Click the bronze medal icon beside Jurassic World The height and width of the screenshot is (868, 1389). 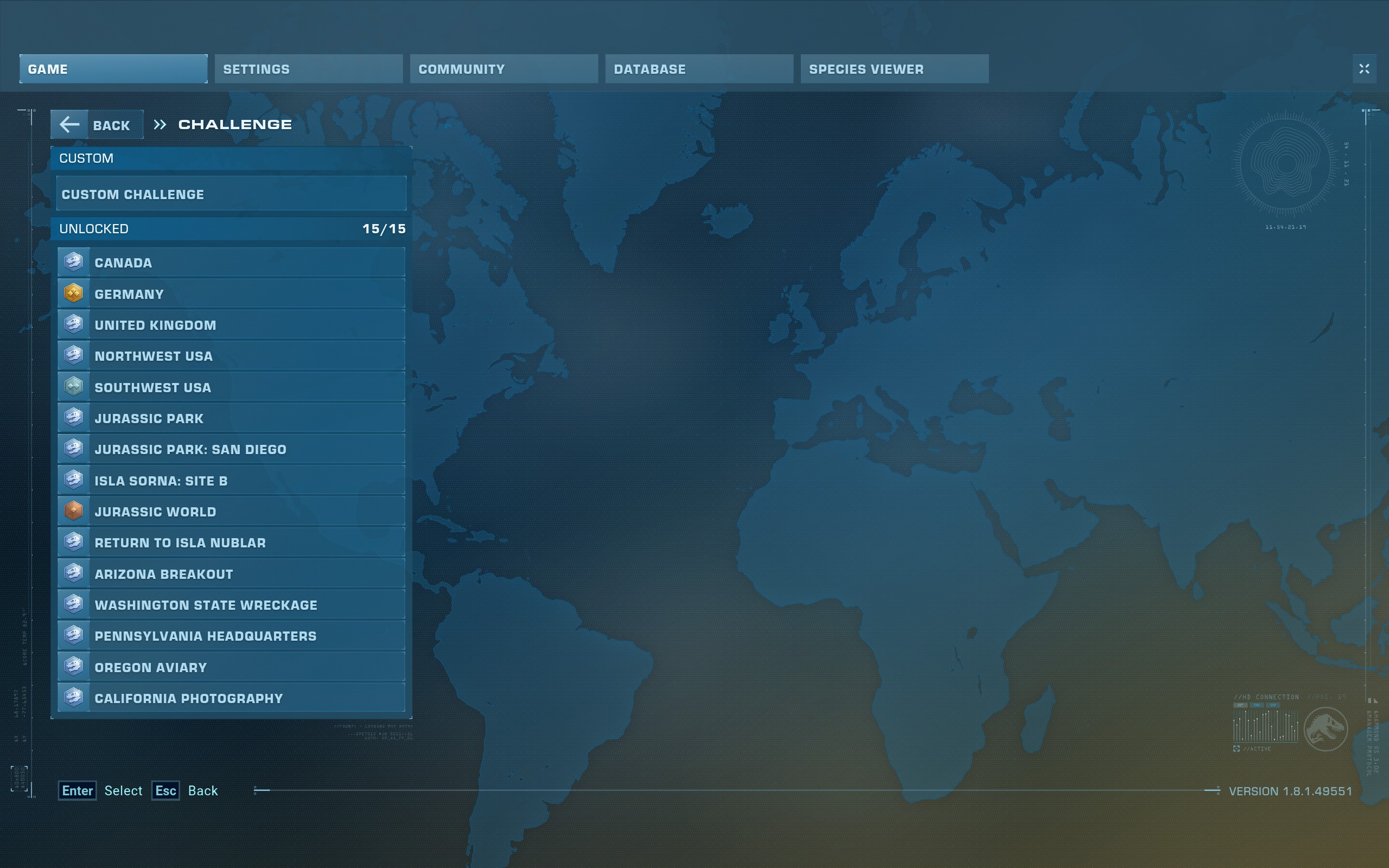(73, 511)
